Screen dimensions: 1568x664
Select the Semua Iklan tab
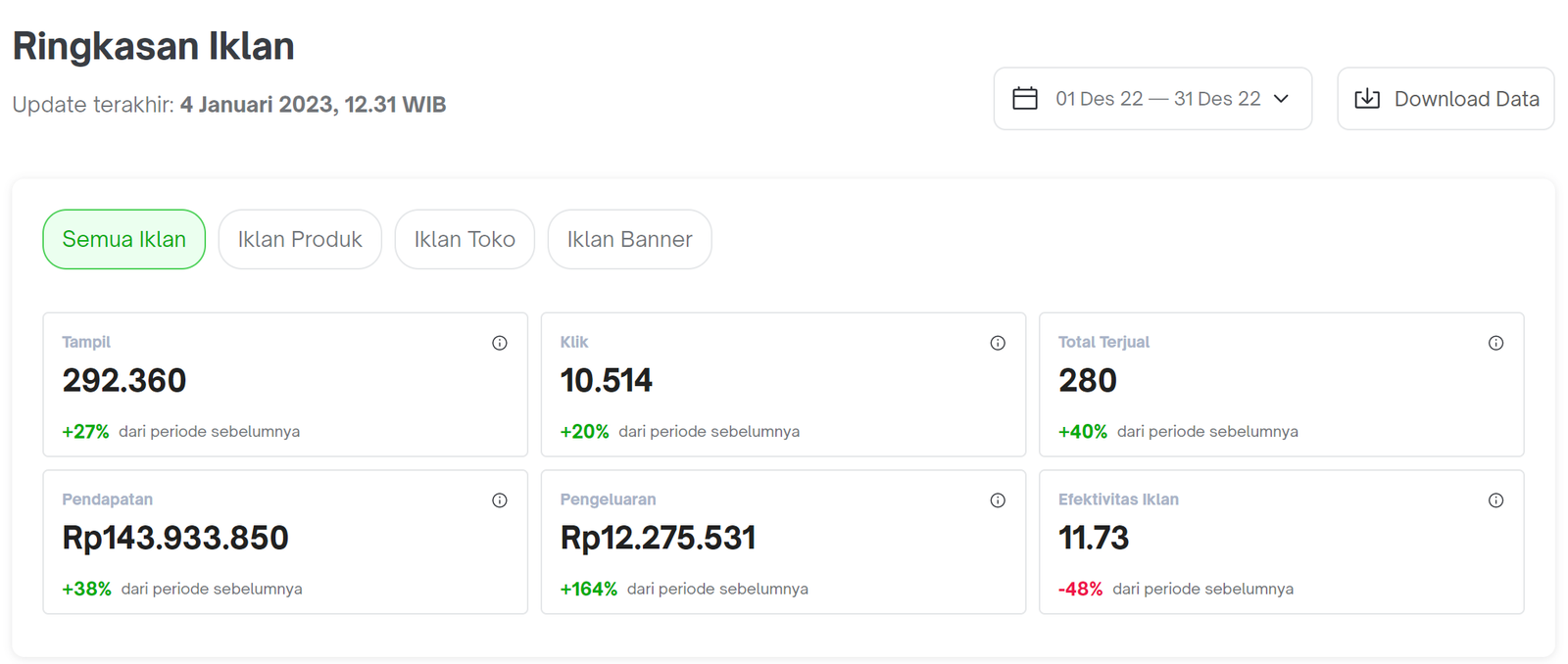124,239
